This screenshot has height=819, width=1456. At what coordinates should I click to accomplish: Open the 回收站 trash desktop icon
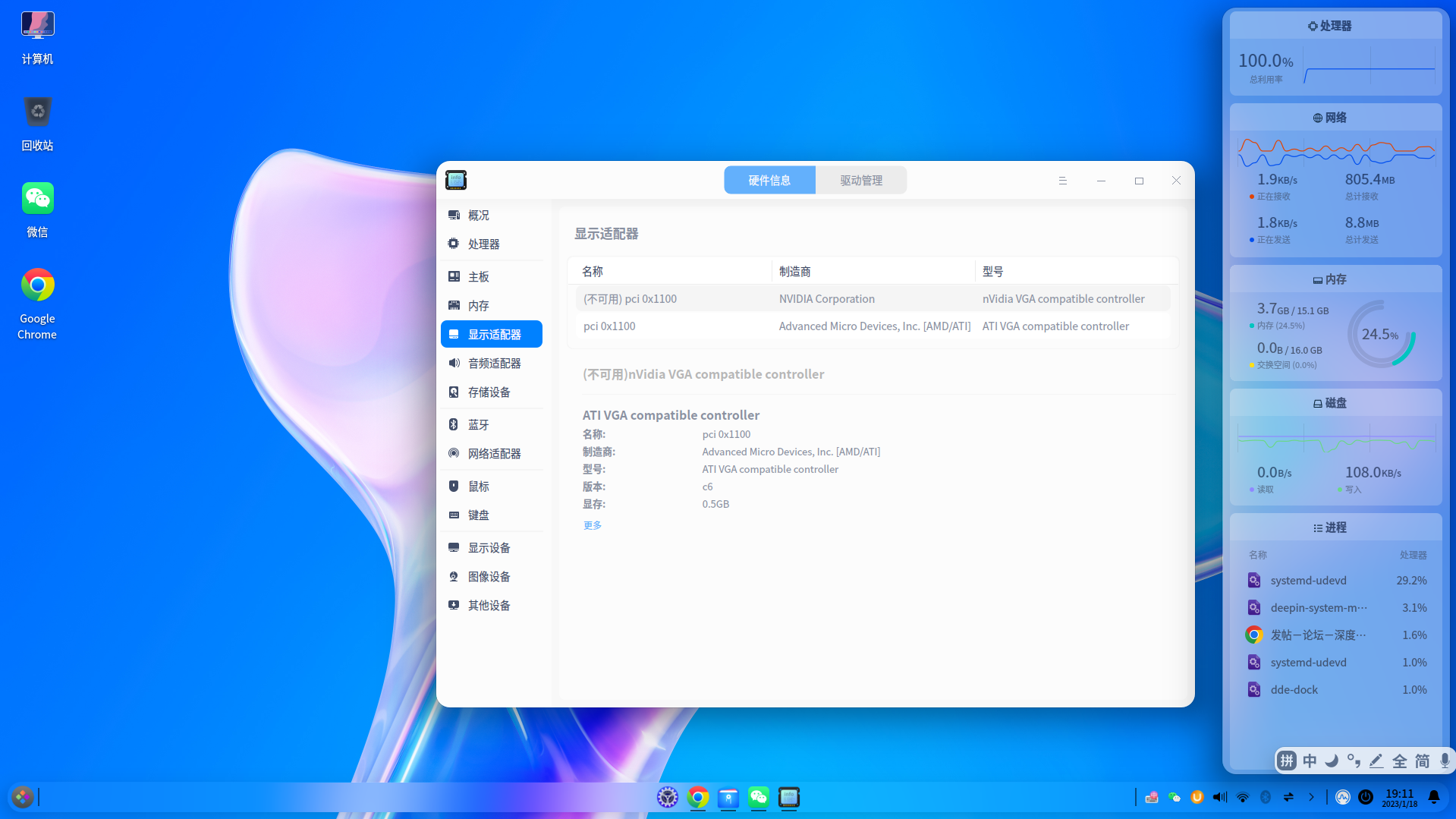point(37,124)
